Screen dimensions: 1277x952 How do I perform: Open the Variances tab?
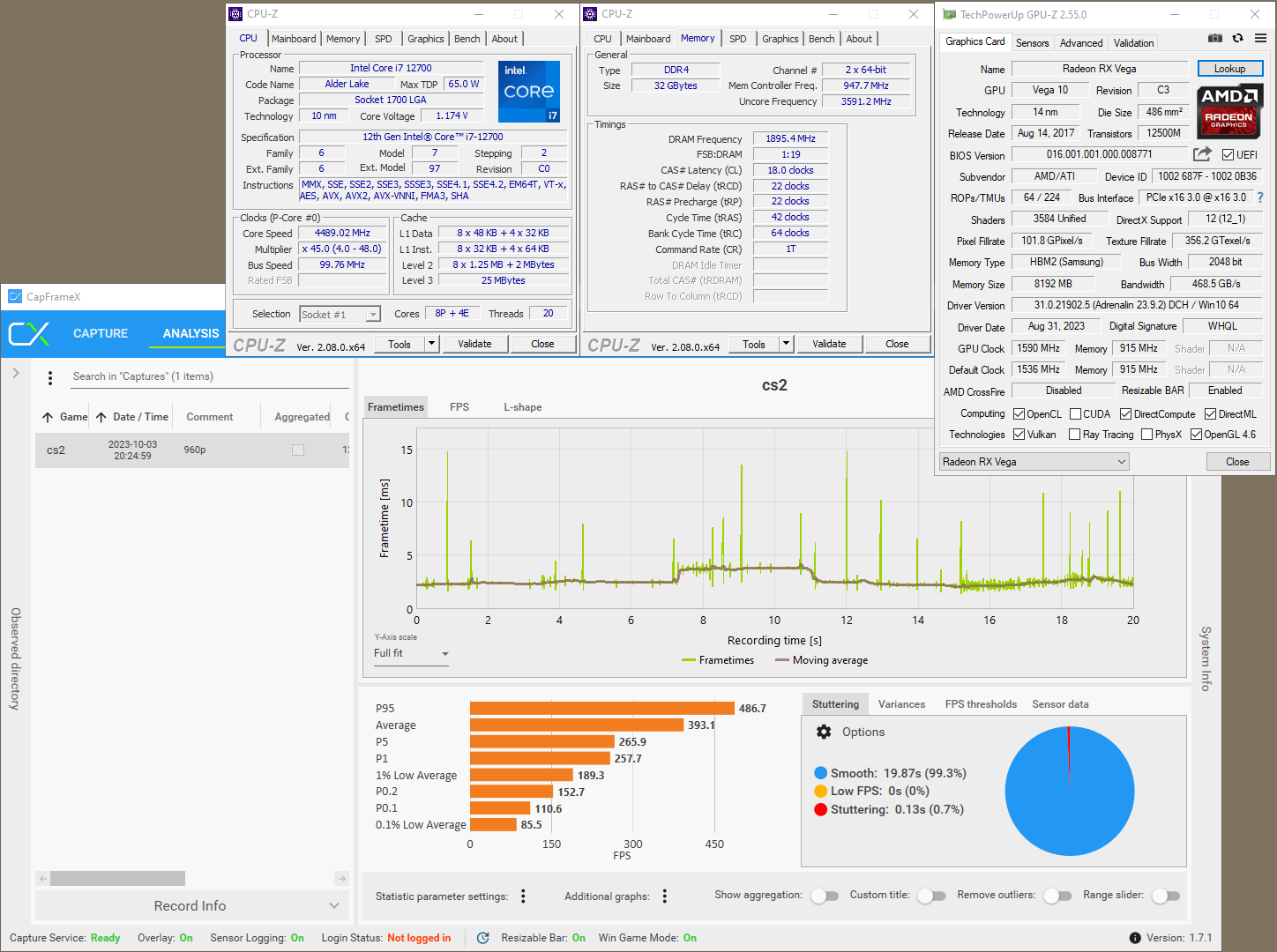pos(901,704)
